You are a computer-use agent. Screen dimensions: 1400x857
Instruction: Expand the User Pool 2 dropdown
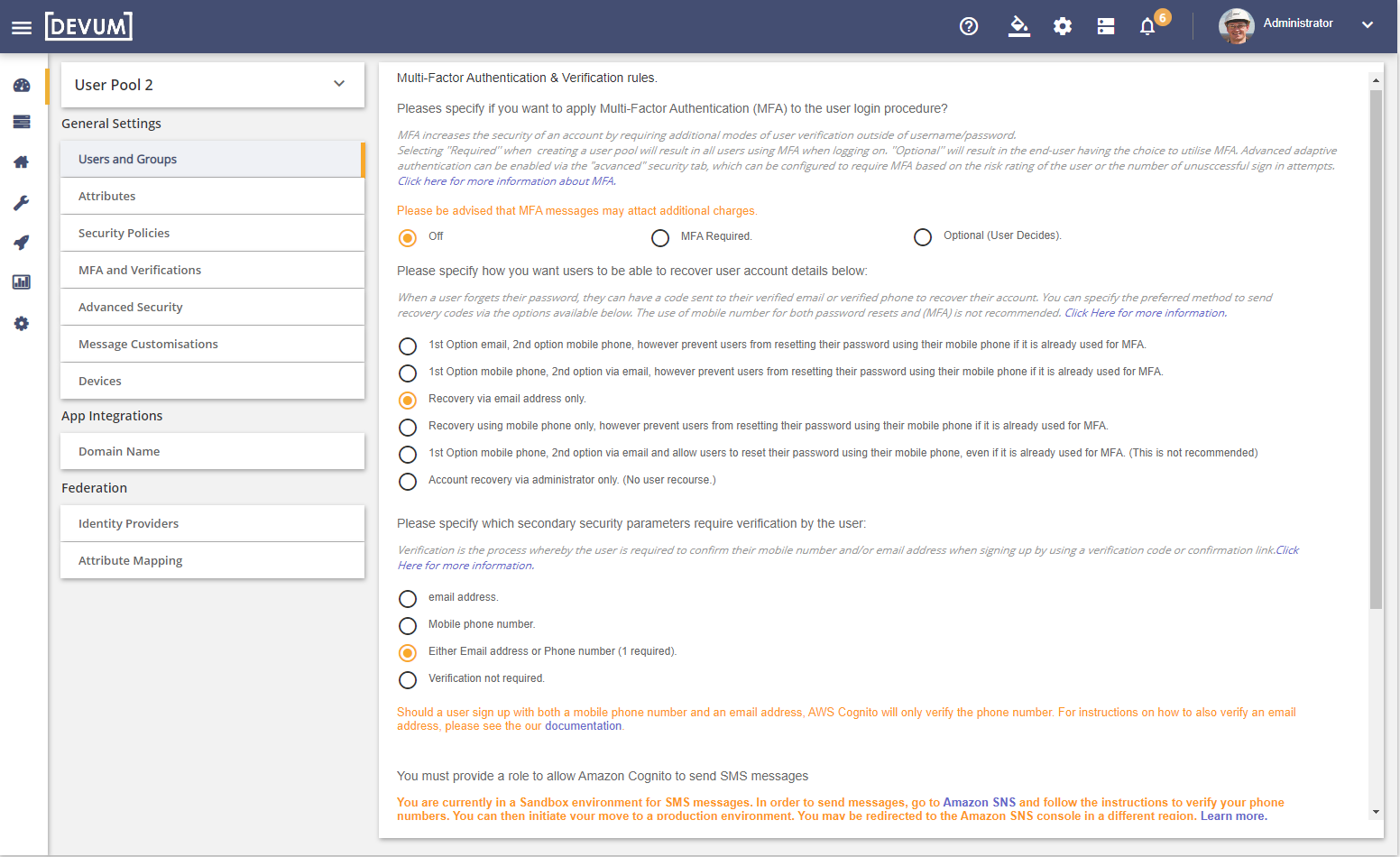(x=213, y=85)
